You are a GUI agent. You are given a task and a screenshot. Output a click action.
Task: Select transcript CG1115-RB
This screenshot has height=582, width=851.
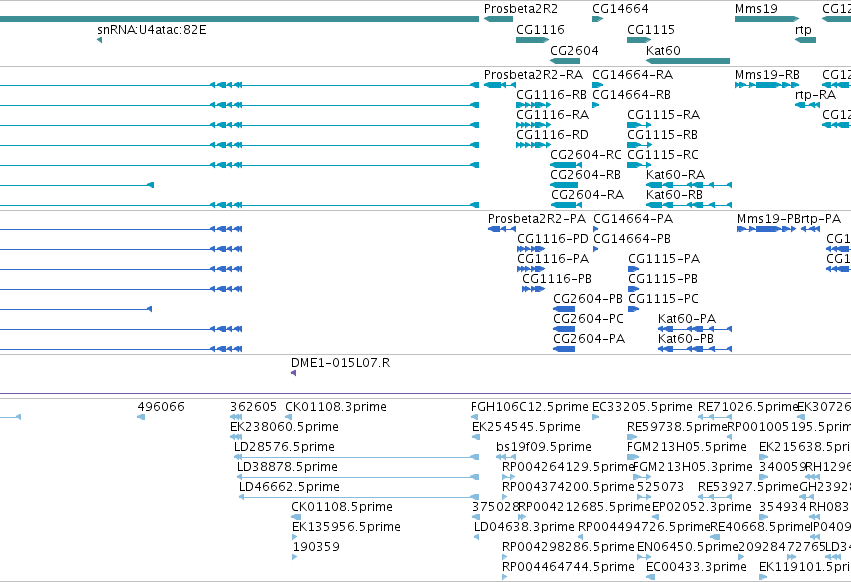pos(662,135)
